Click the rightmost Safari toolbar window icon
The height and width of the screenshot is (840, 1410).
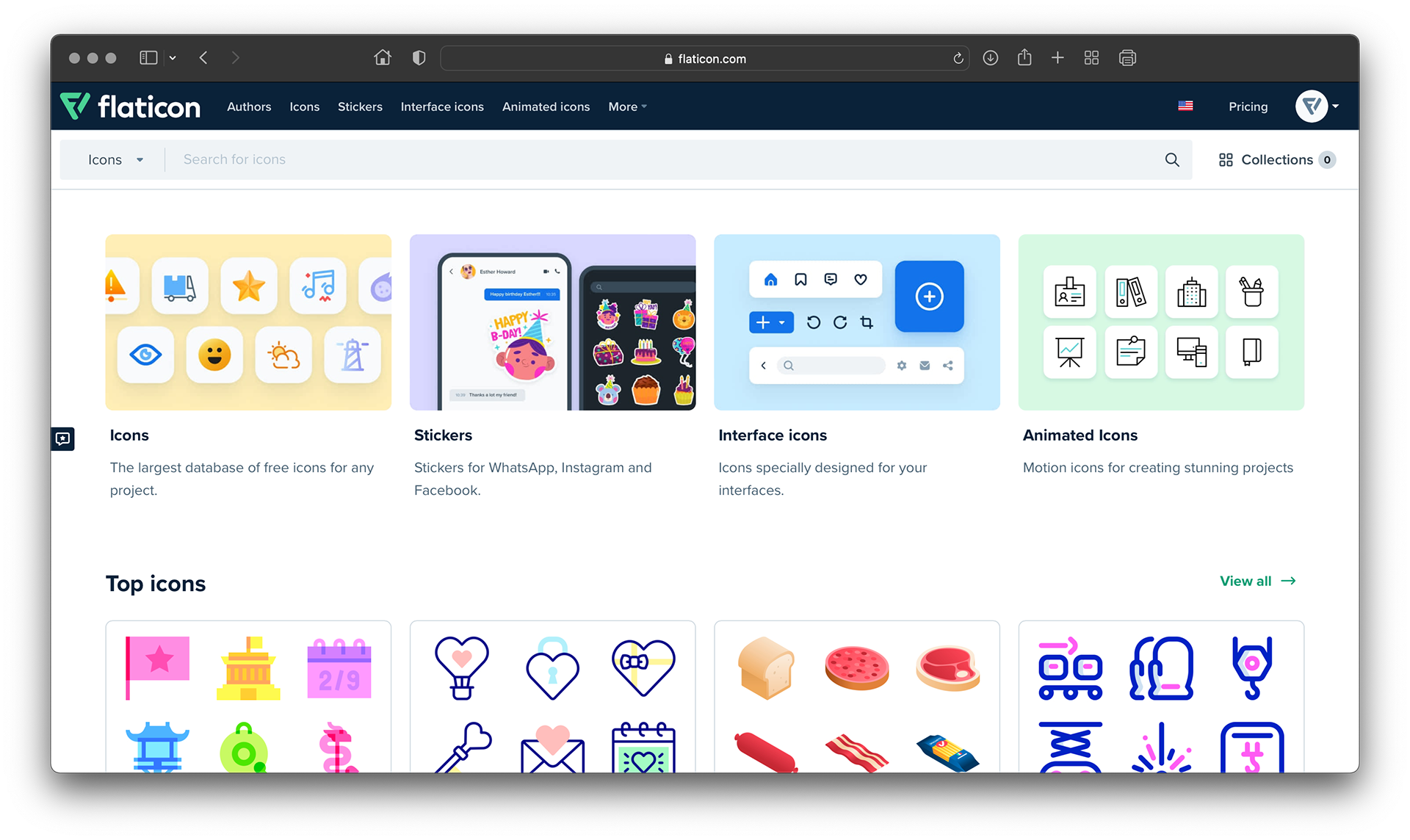click(1128, 58)
